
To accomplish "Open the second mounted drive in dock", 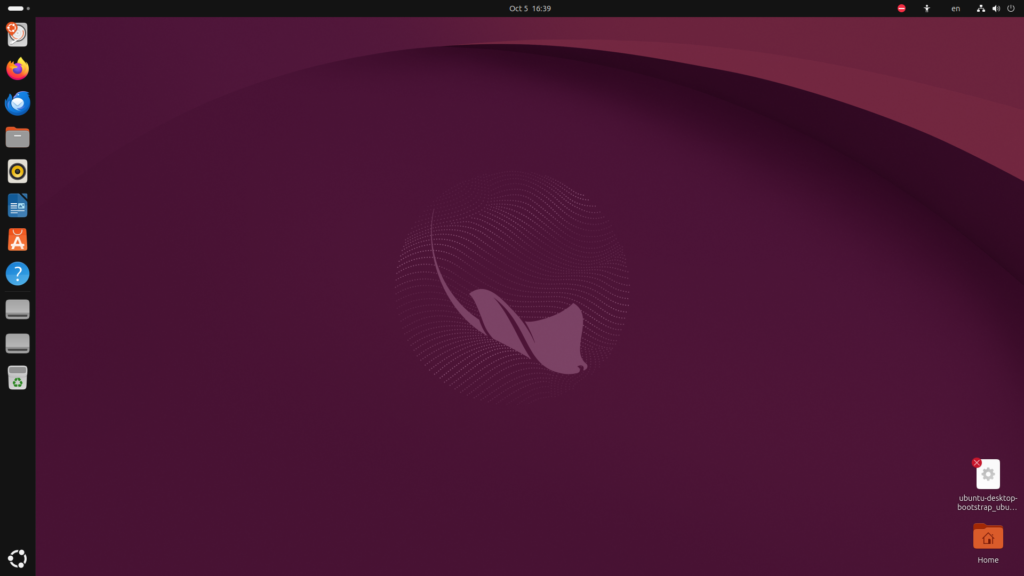I will 18,344.
